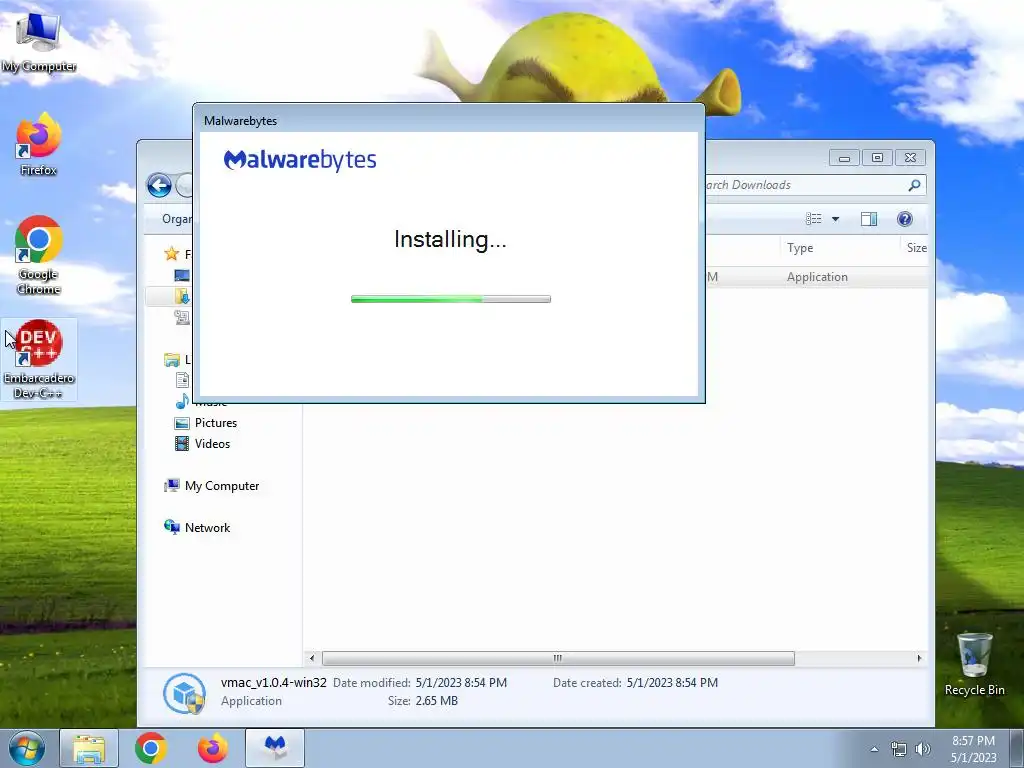
Task: Click the Size 2.65 MB value
Action: tap(436, 701)
